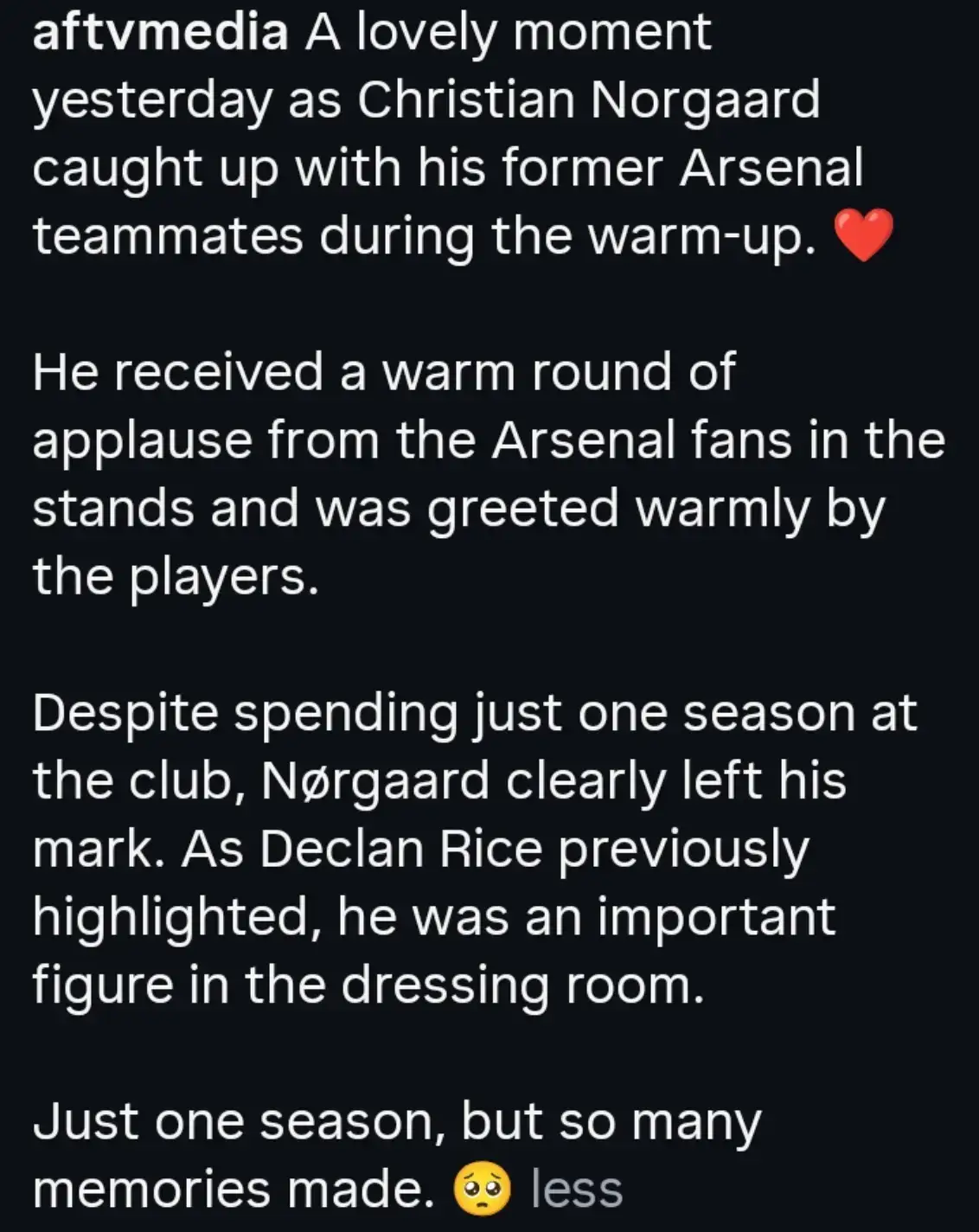Click the words Declan Rice
This screenshot has width=979, height=1232.
pos(400,850)
